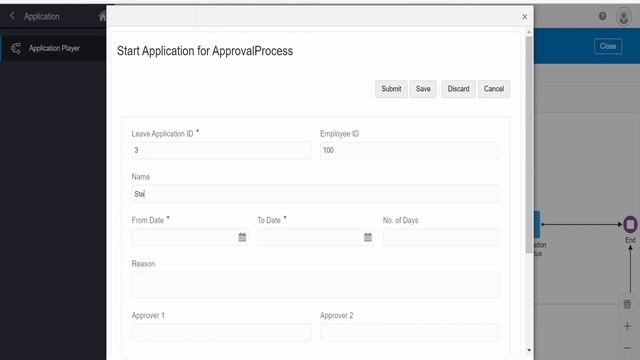Click into the Name field
The image size is (640, 360).
point(316,194)
